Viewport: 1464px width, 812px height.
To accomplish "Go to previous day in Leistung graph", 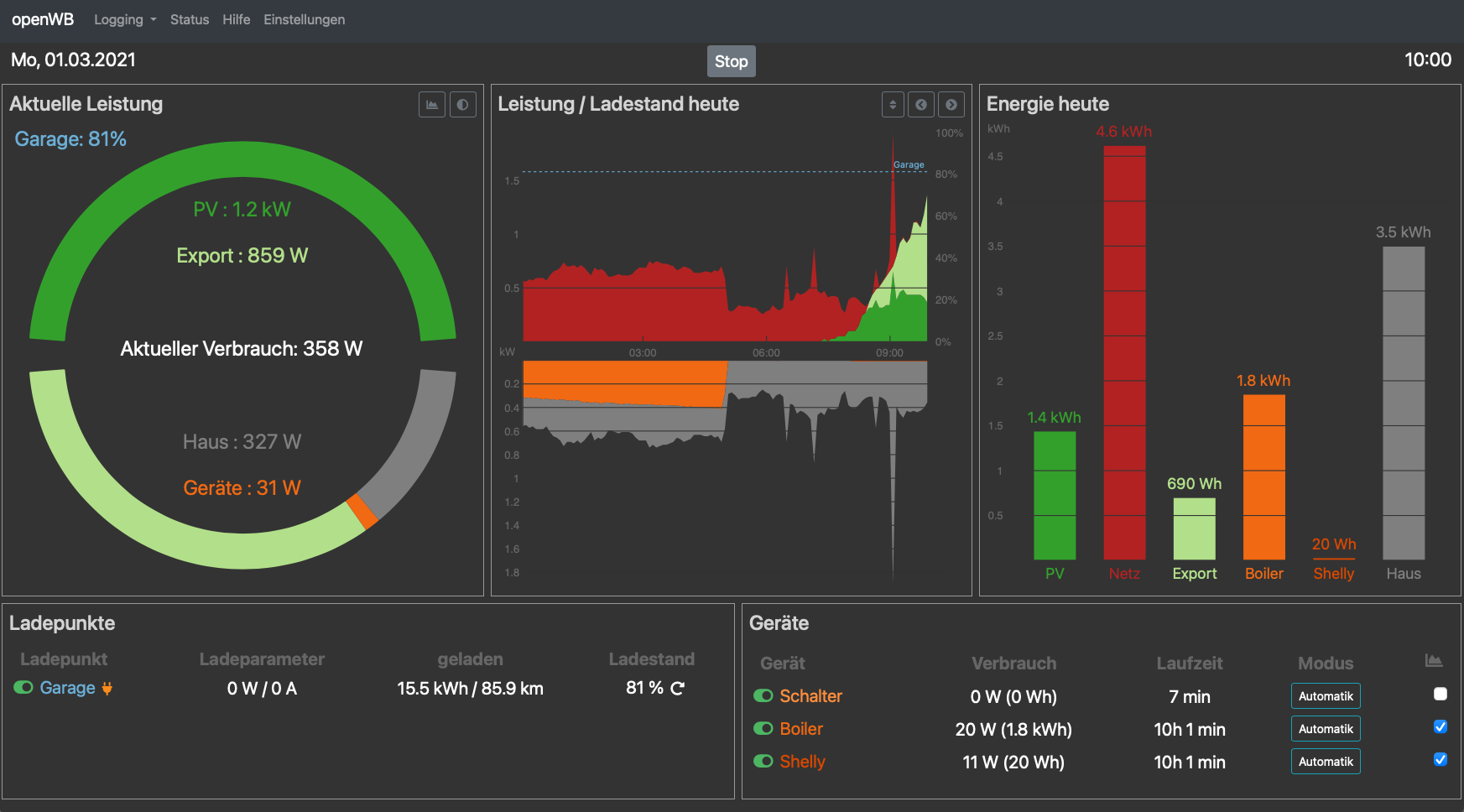I will [x=921, y=105].
